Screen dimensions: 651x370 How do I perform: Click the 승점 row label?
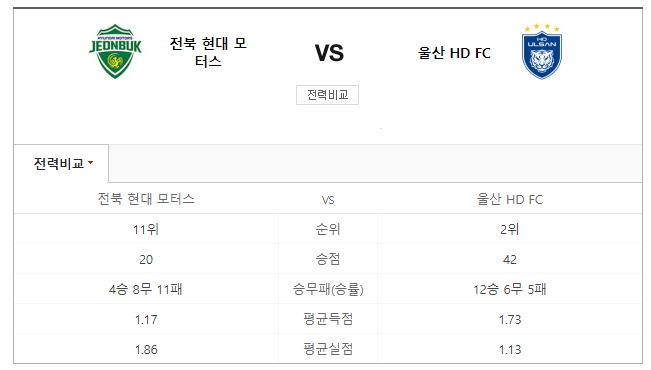point(328,259)
